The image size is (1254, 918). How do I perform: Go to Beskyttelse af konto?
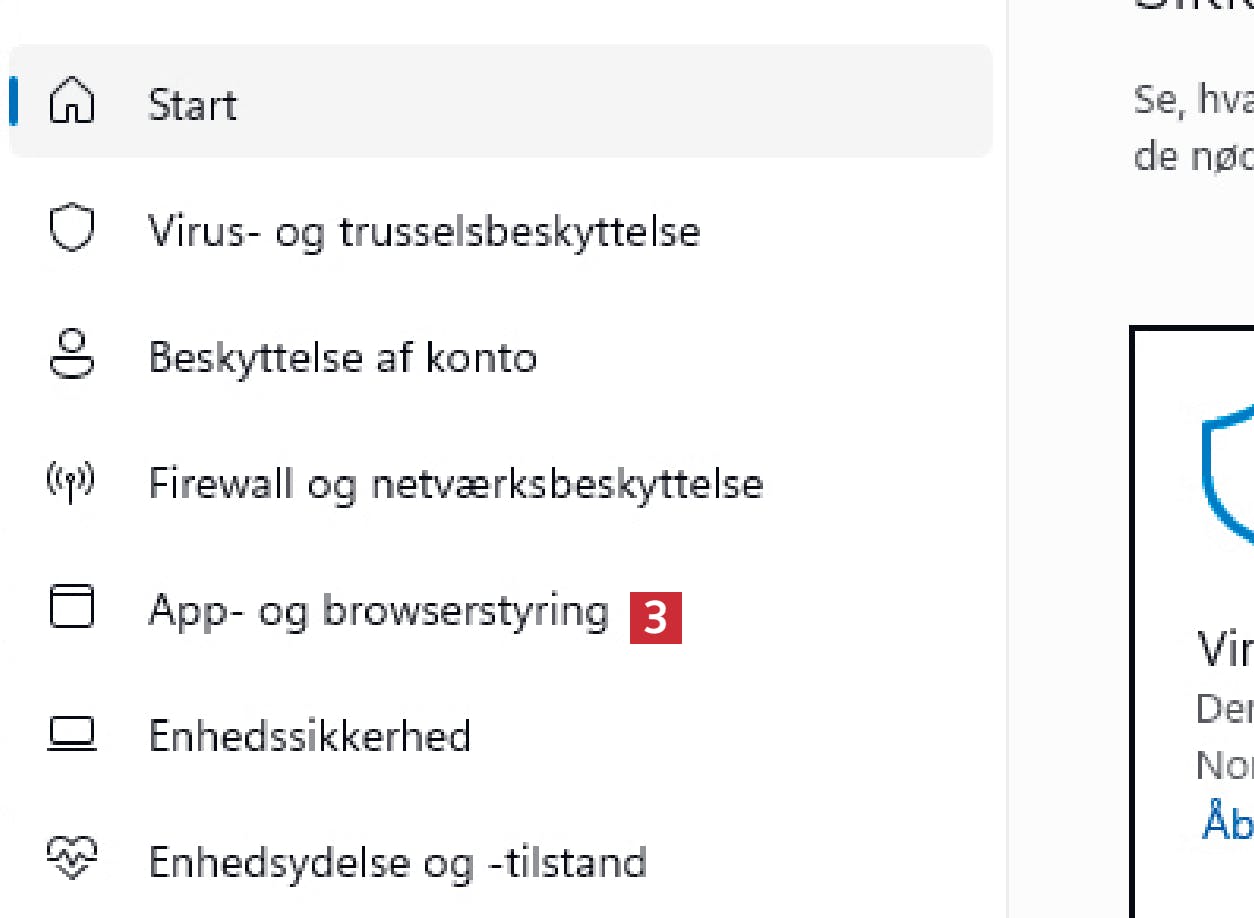[342, 357]
